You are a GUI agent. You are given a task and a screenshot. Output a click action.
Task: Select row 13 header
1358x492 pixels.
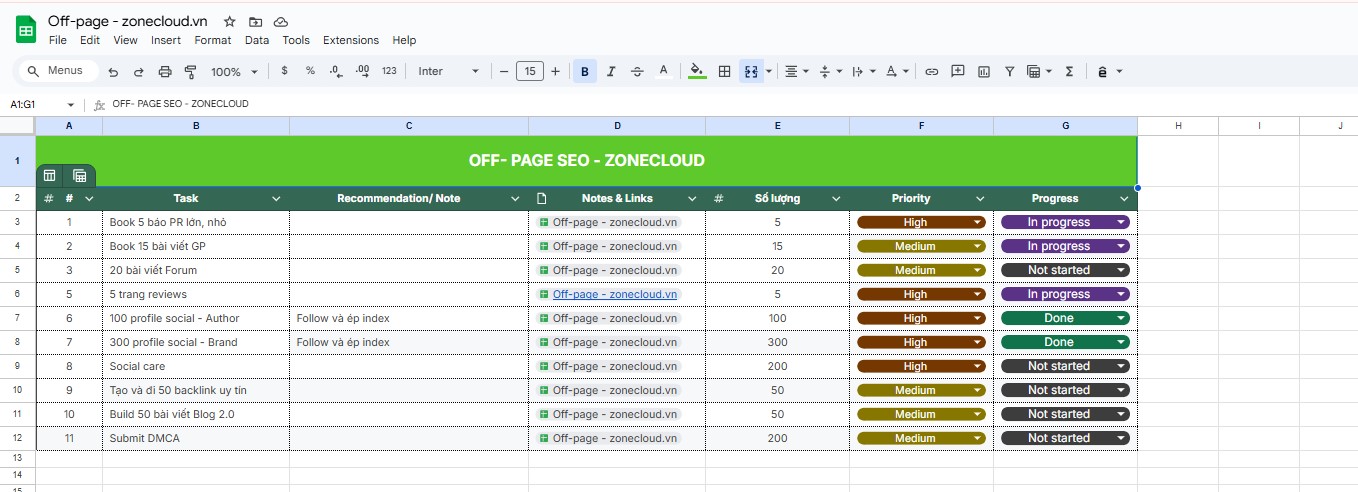17,457
